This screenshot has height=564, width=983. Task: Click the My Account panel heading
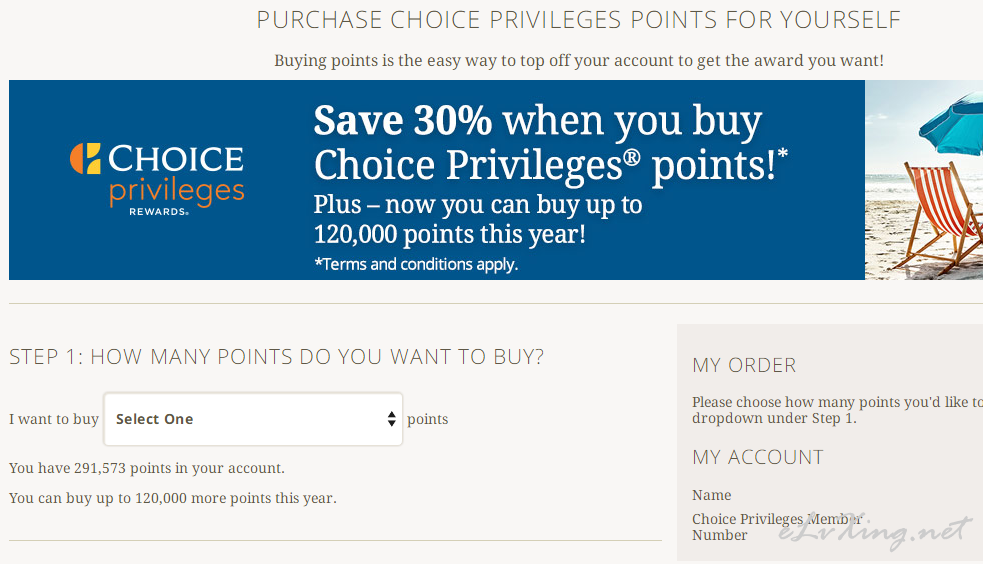758,457
